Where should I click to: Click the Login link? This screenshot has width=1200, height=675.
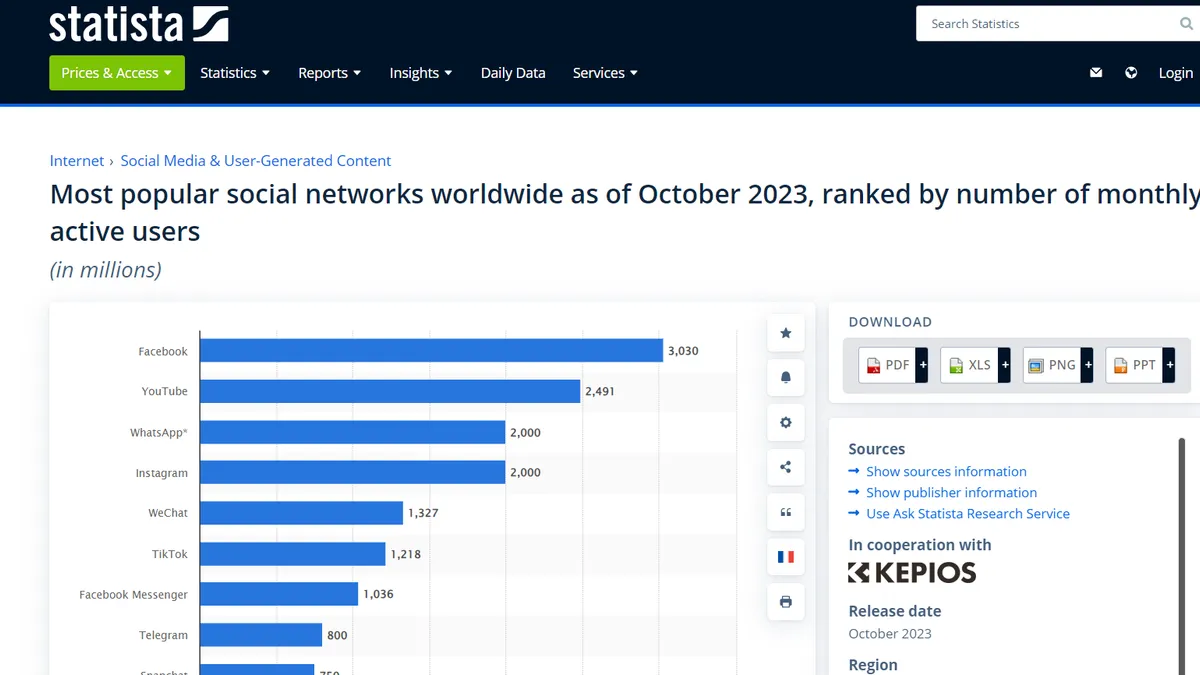(x=1176, y=73)
